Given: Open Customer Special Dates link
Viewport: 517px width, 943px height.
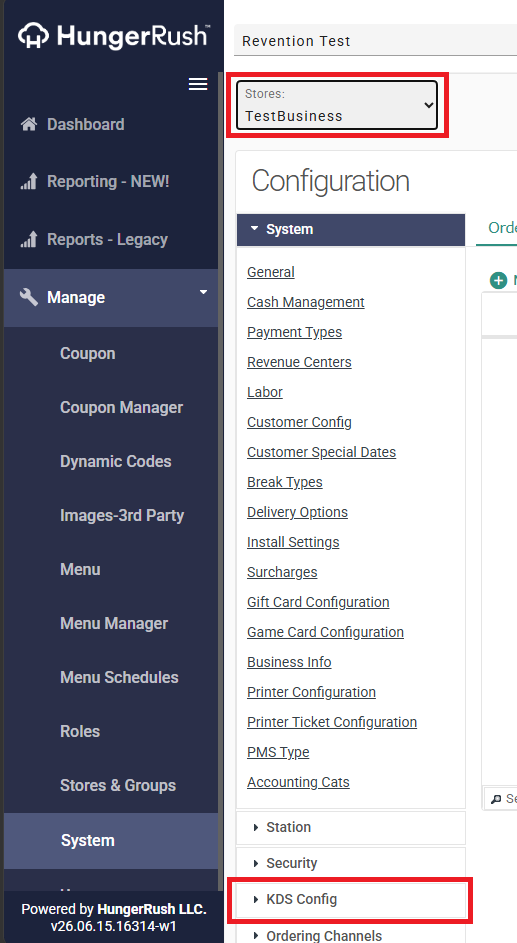Looking at the screenshot, I should (x=321, y=453).
